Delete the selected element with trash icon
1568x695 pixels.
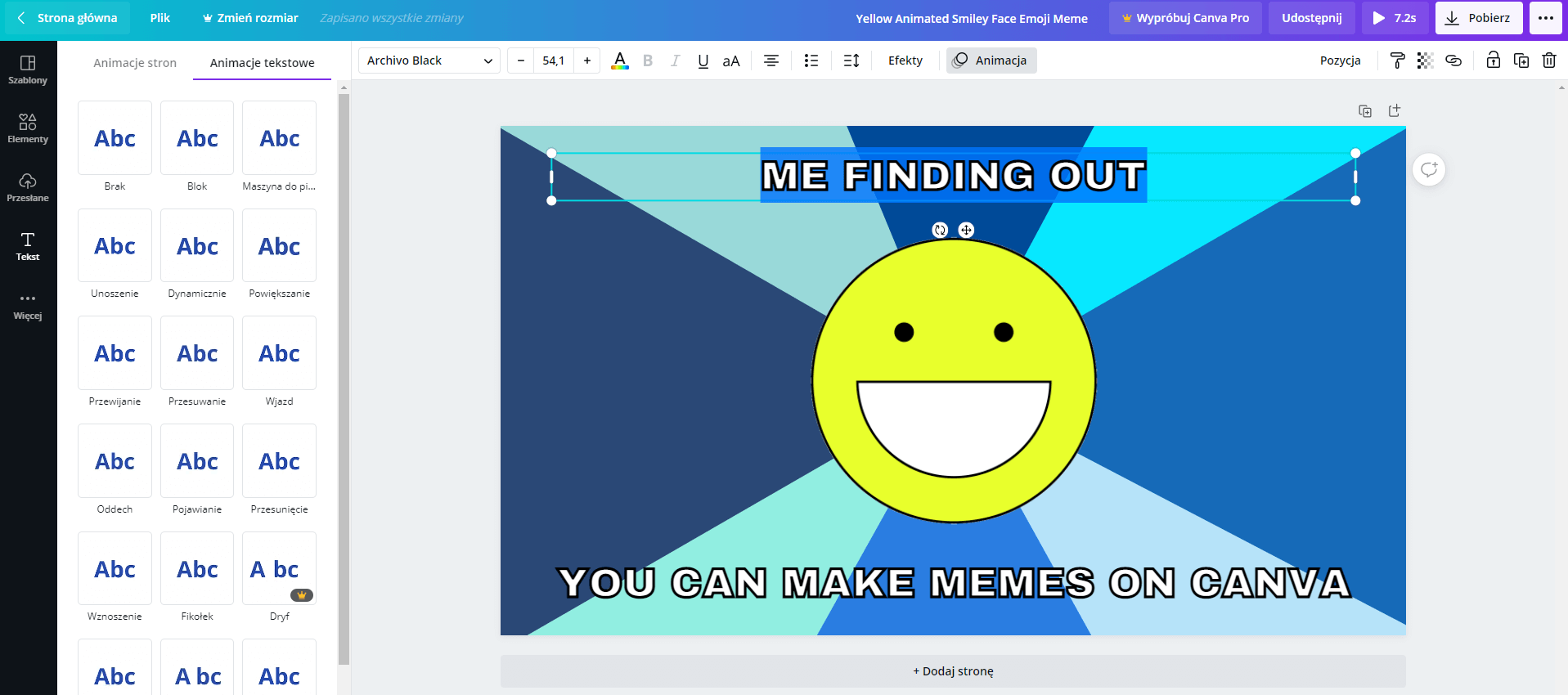1549,61
